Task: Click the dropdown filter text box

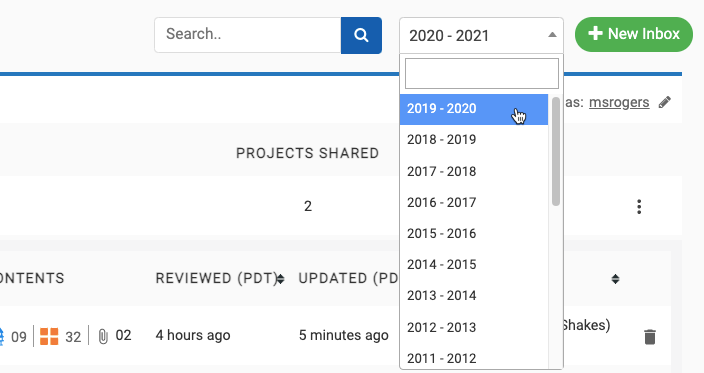Action: [x=482, y=73]
